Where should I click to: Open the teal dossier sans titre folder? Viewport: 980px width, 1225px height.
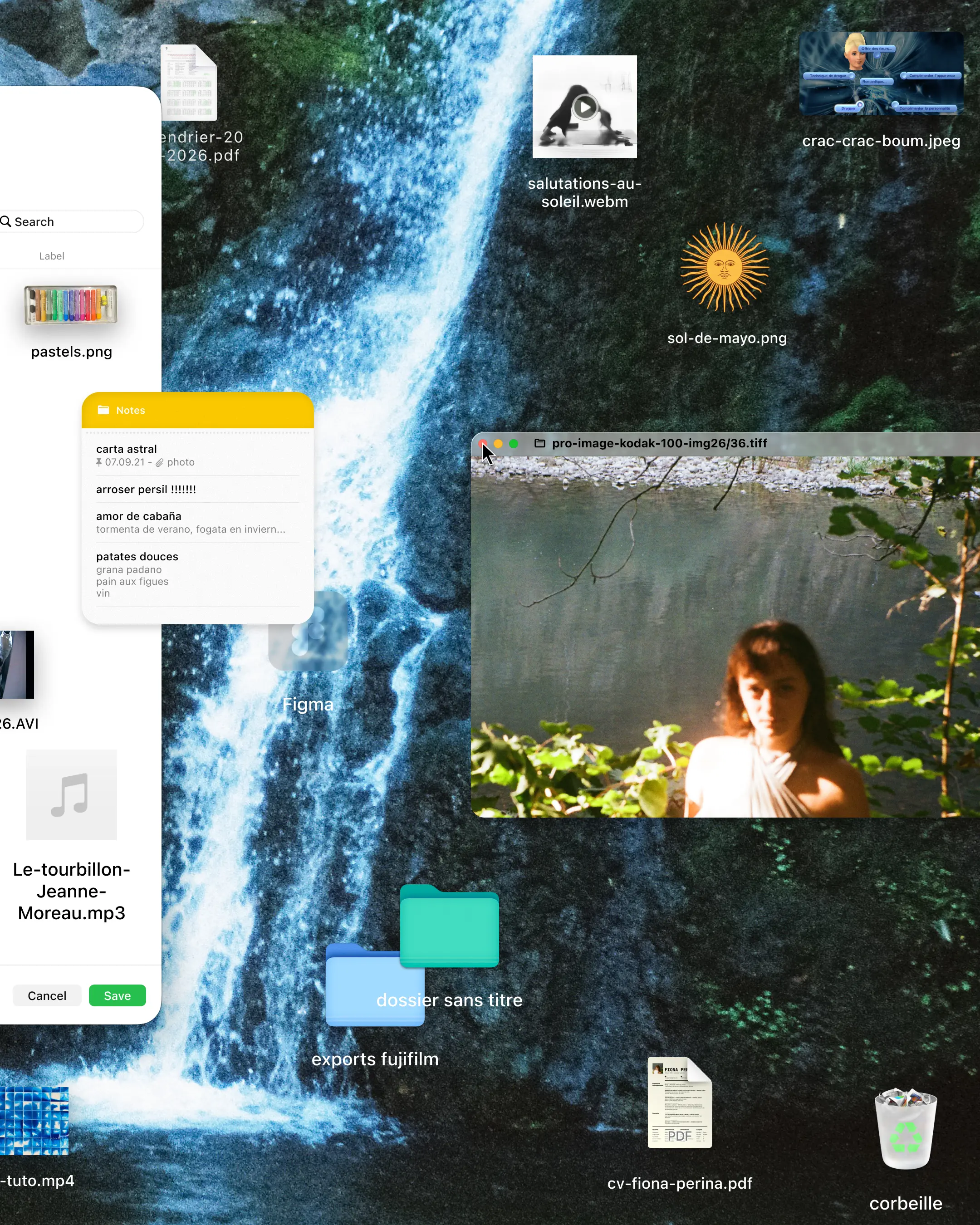coord(449,926)
